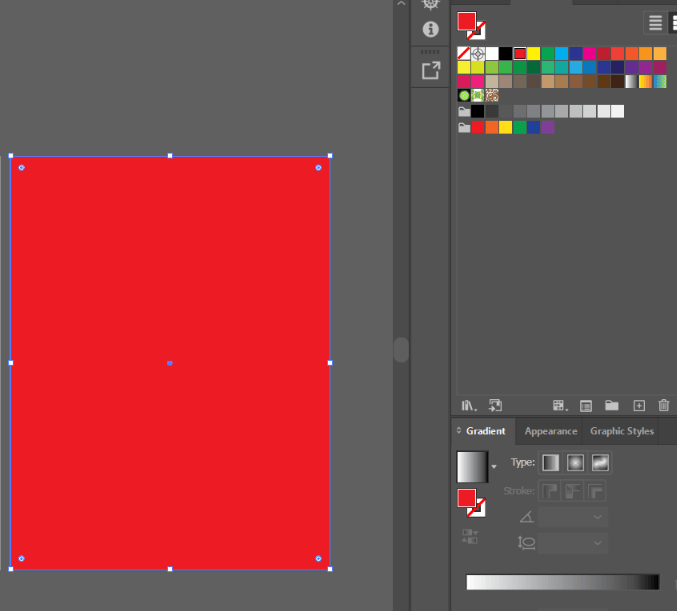Screen dimensions: 677x611
Task: Apply the green floral pattern swatch
Action: pyautogui.click(x=478, y=95)
